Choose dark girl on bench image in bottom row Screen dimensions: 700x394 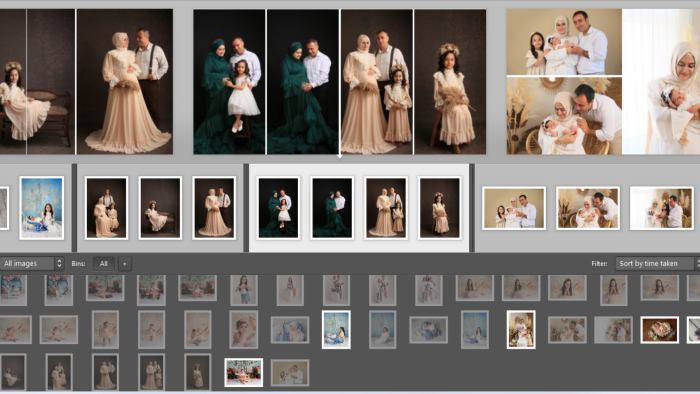coord(12,373)
